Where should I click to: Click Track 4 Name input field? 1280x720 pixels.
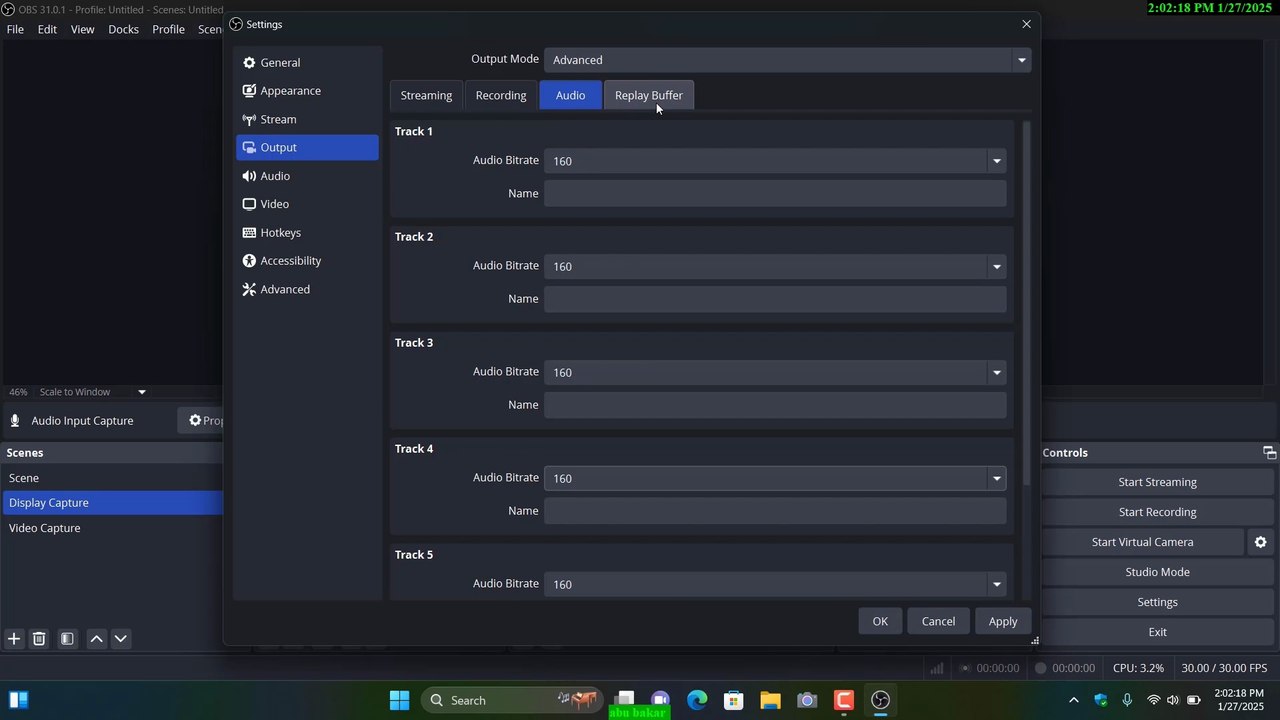click(775, 511)
